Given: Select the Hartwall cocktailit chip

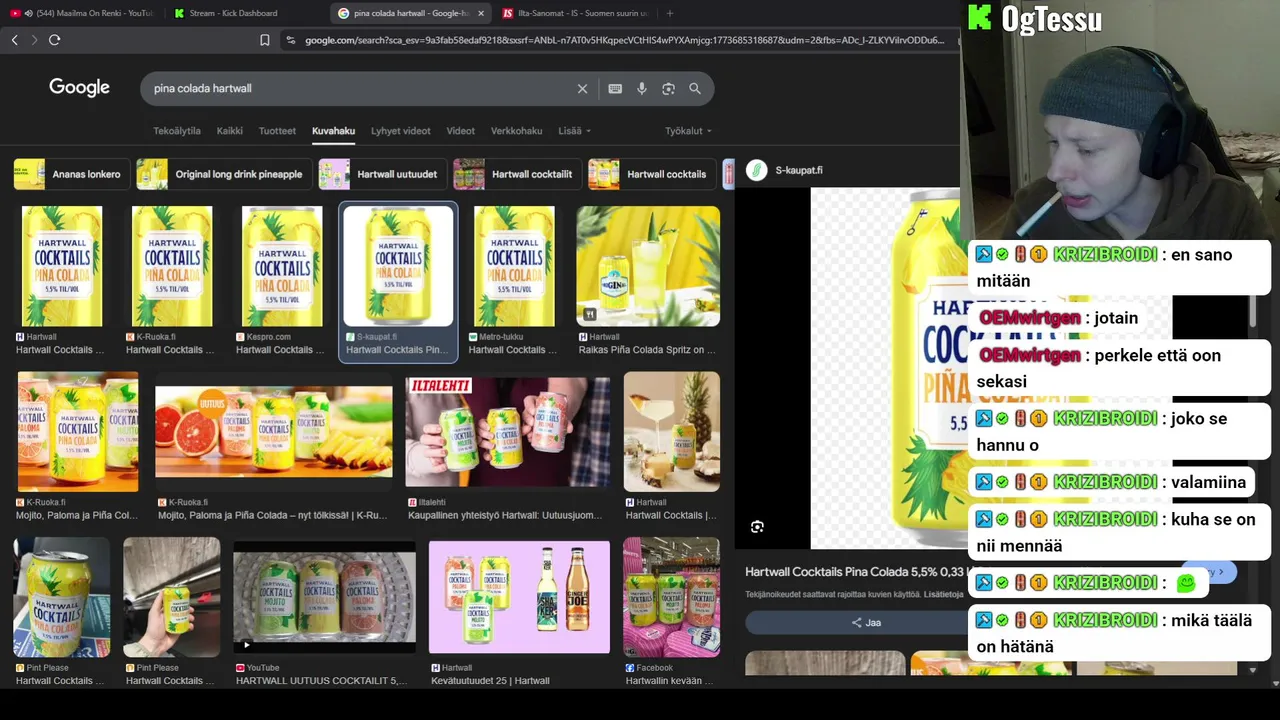Looking at the screenshot, I should click(517, 174).
